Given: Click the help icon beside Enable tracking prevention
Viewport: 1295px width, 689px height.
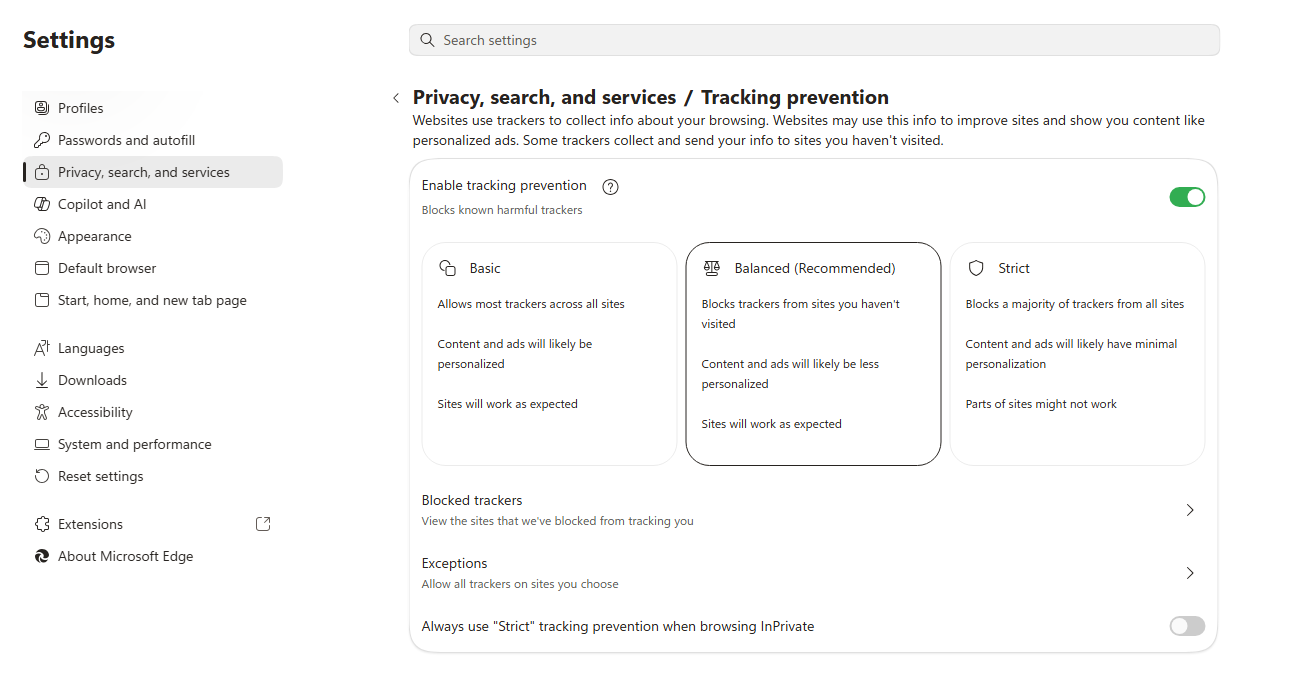Looking at the screenshot, I should [x=611, y=187].
